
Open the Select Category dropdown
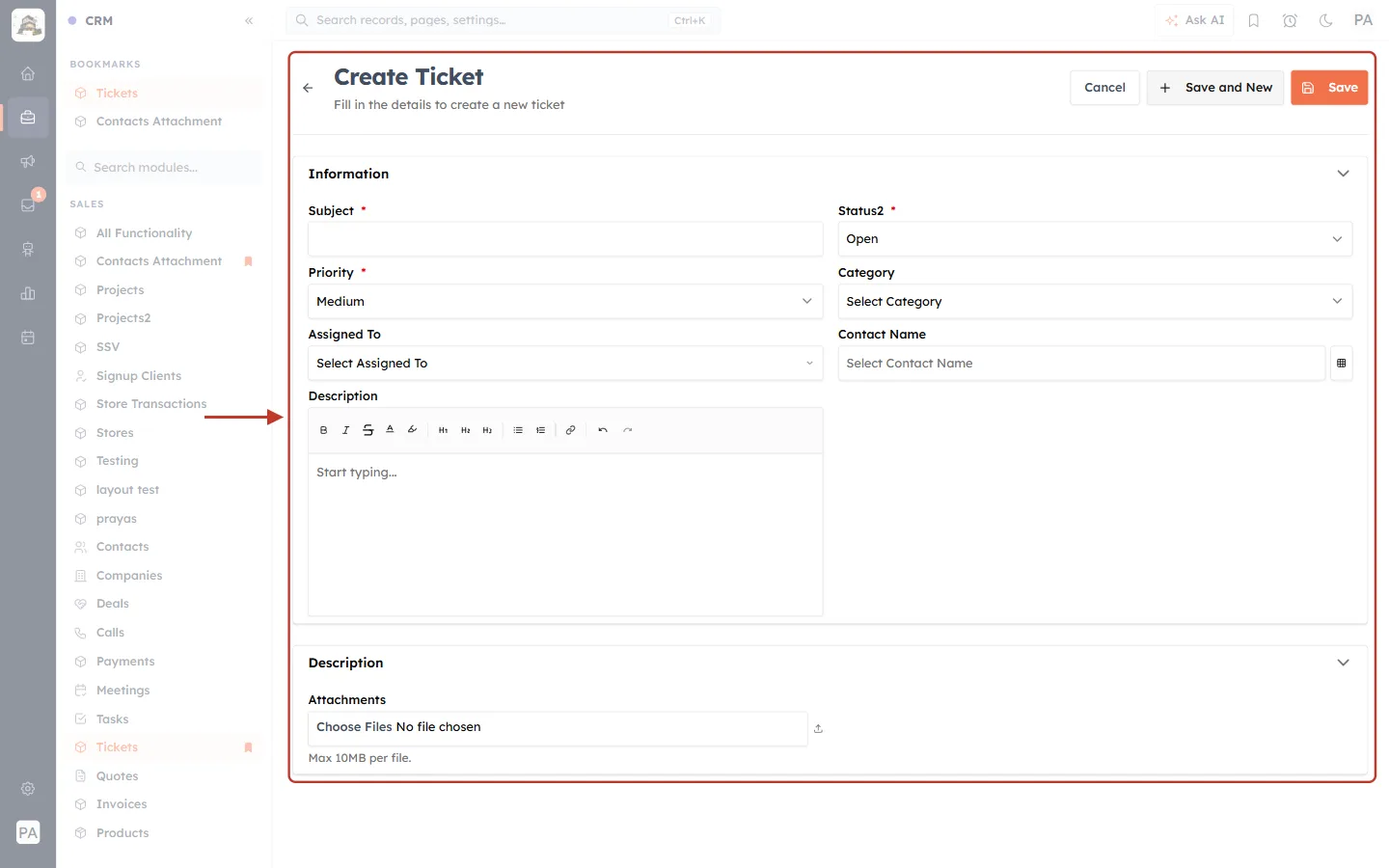[1095, 302]
